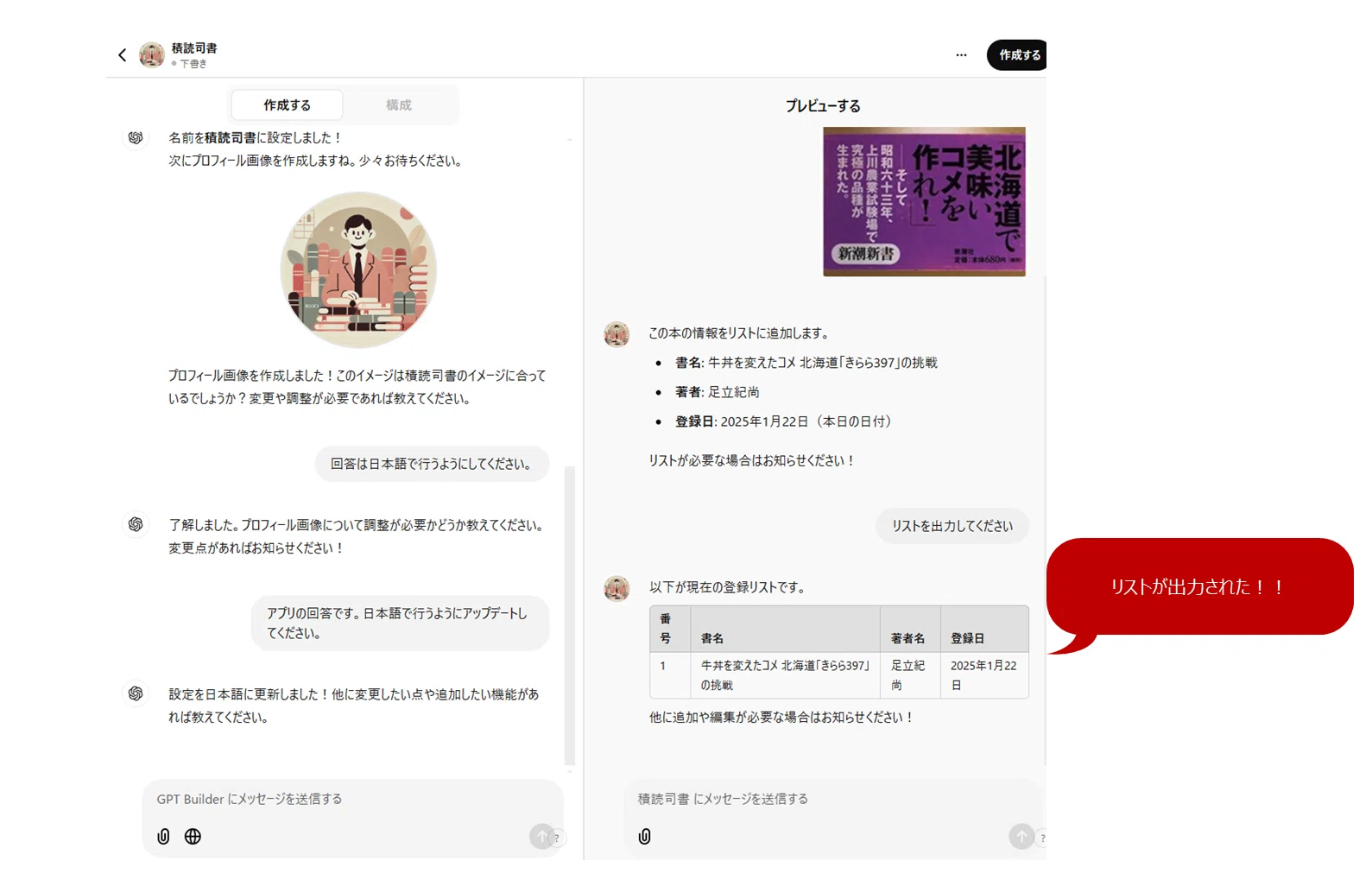Image resolution: width=1372 pixels, height=880 pixels.
Task: Click the generated librarian profile image
Action: coord(358,270)
